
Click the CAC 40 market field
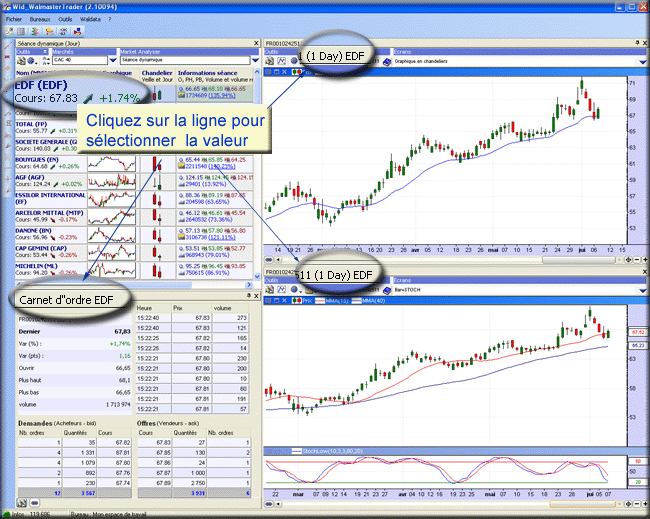(x=80, y=61)
